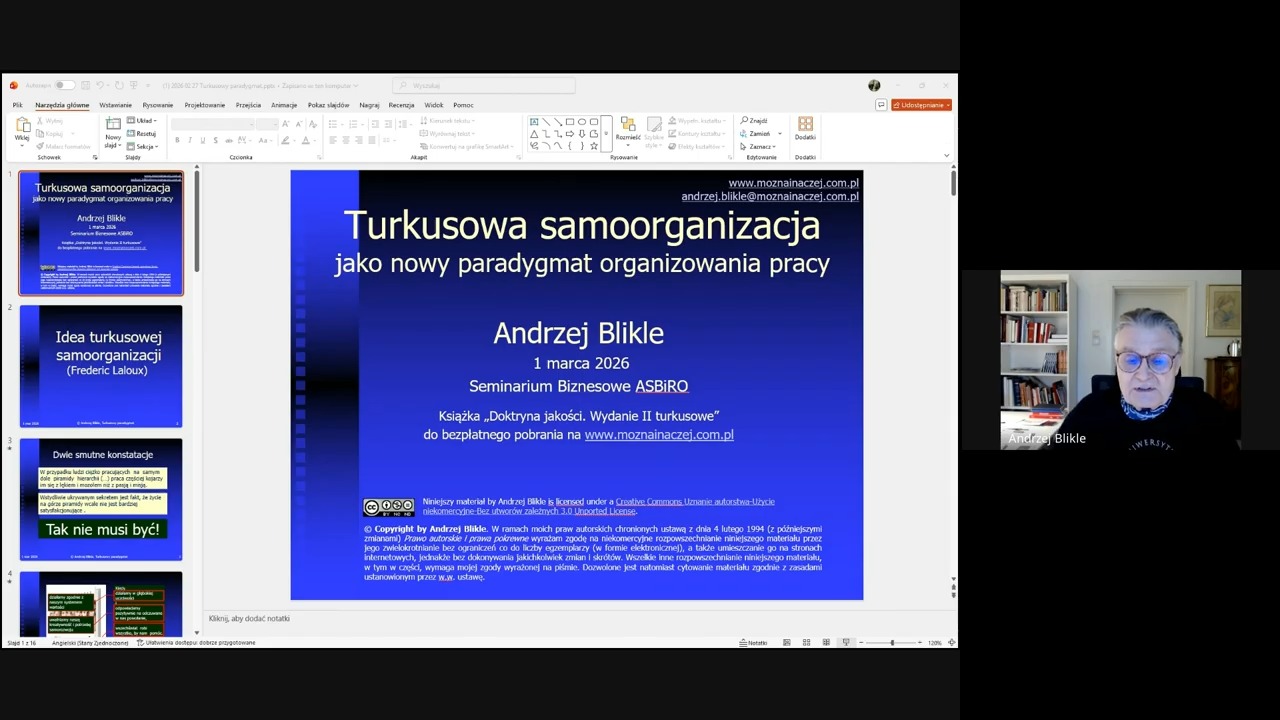The height and width of the screenshot is (720, 1280).
Task: Click the Udostępnianie share button
Action: point(921,105)
